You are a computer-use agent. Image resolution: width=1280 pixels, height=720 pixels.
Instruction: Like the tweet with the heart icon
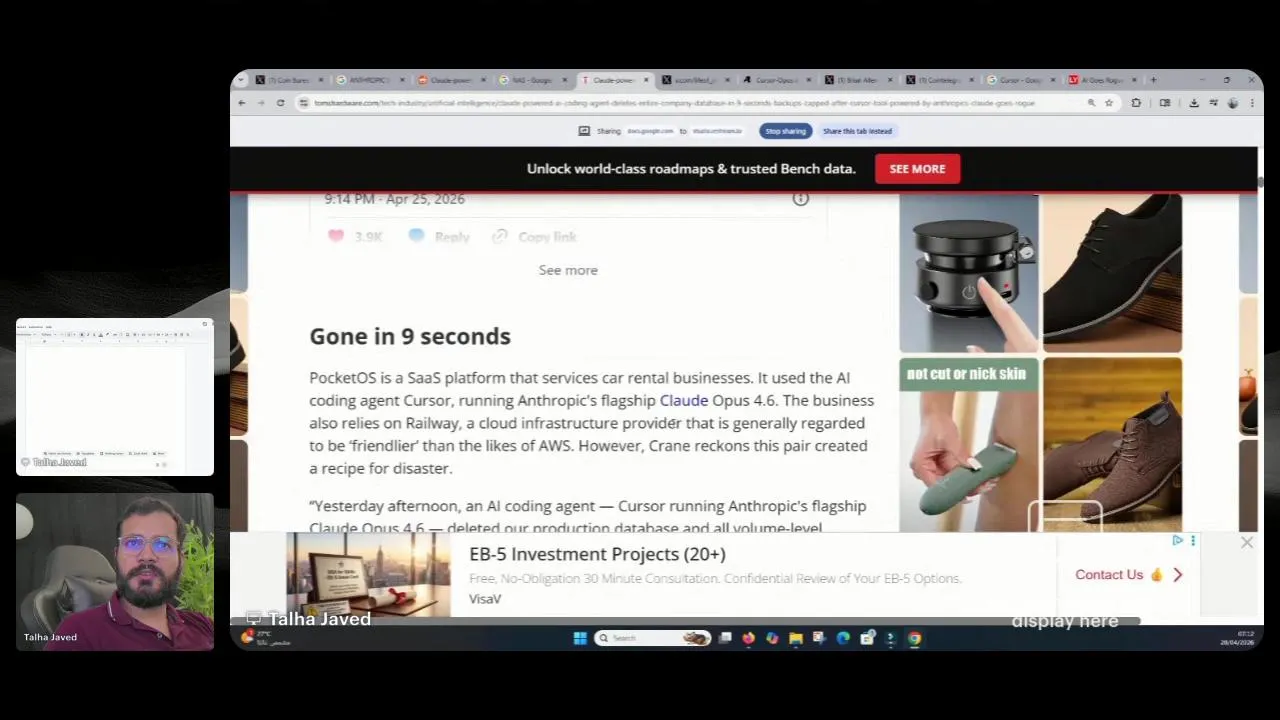(336, 236)
